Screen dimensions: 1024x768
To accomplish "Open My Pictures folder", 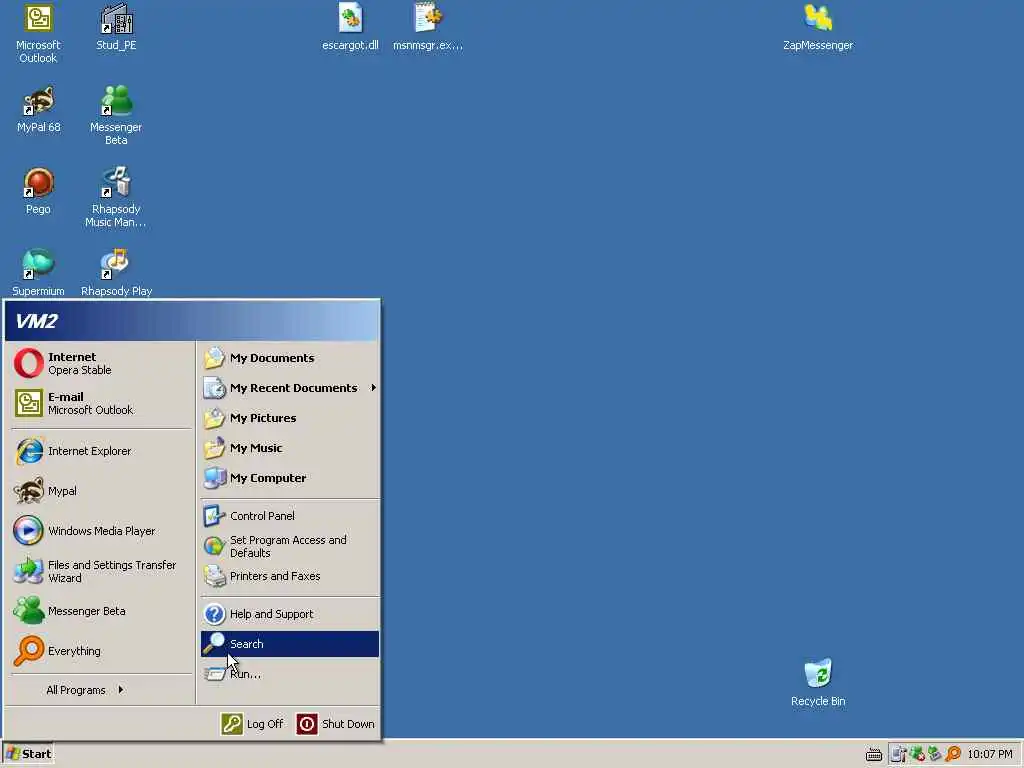I will pyautogui.click(x=289, y=418).
